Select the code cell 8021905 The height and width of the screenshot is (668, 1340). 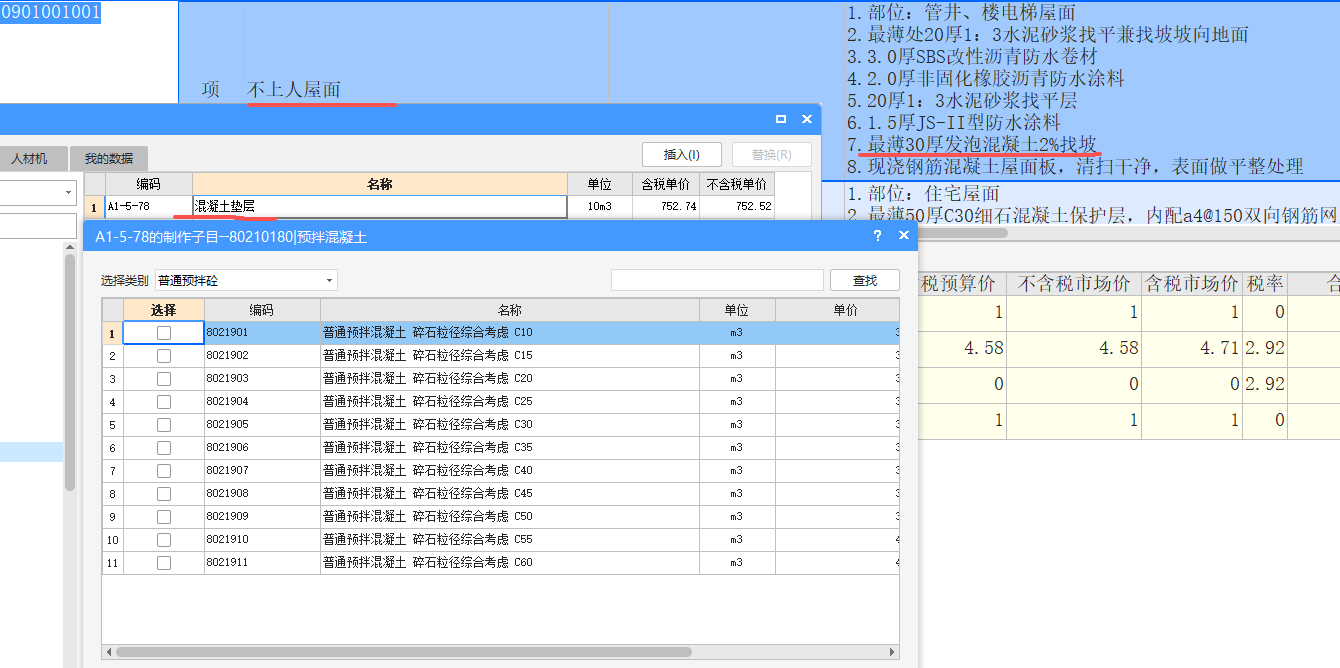pos(262,424)
